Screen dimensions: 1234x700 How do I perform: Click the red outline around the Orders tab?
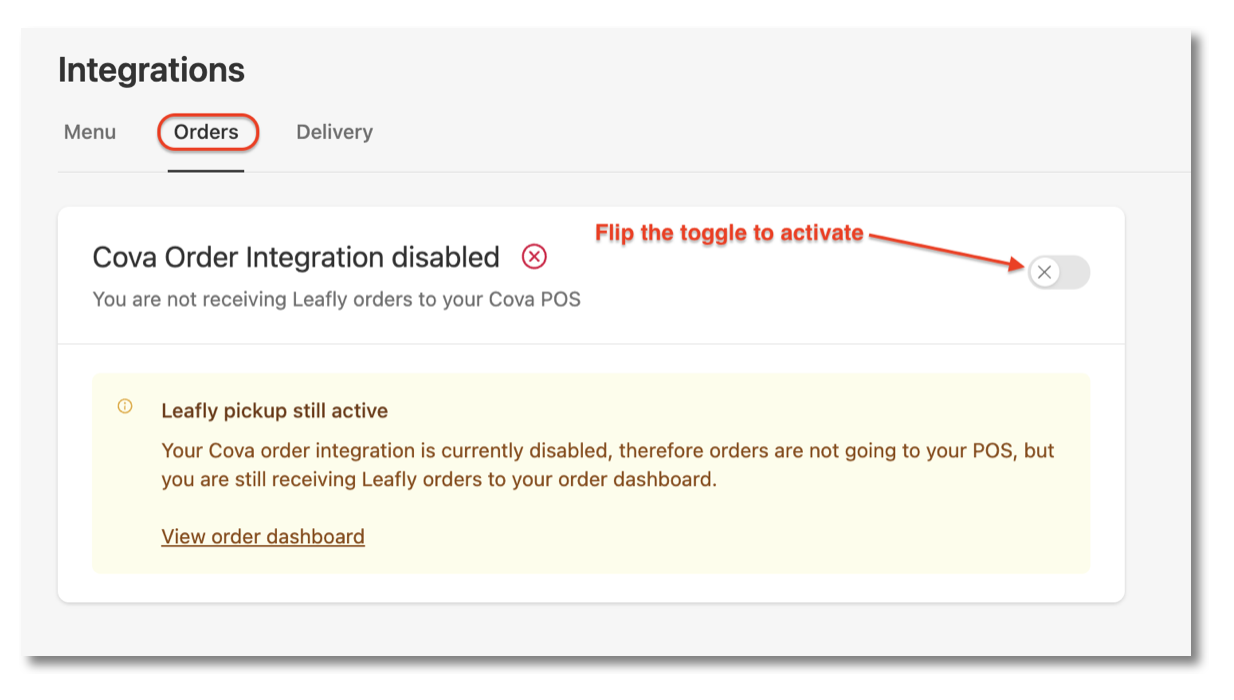[208, 115]
